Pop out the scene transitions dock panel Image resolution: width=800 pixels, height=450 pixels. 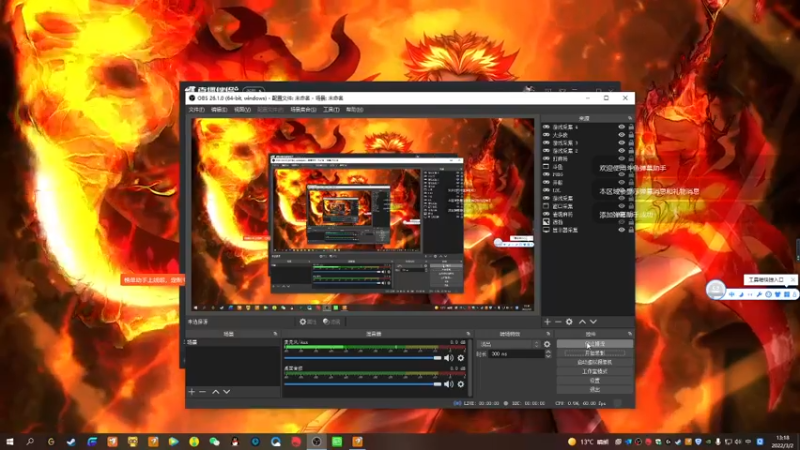point(548,334)
